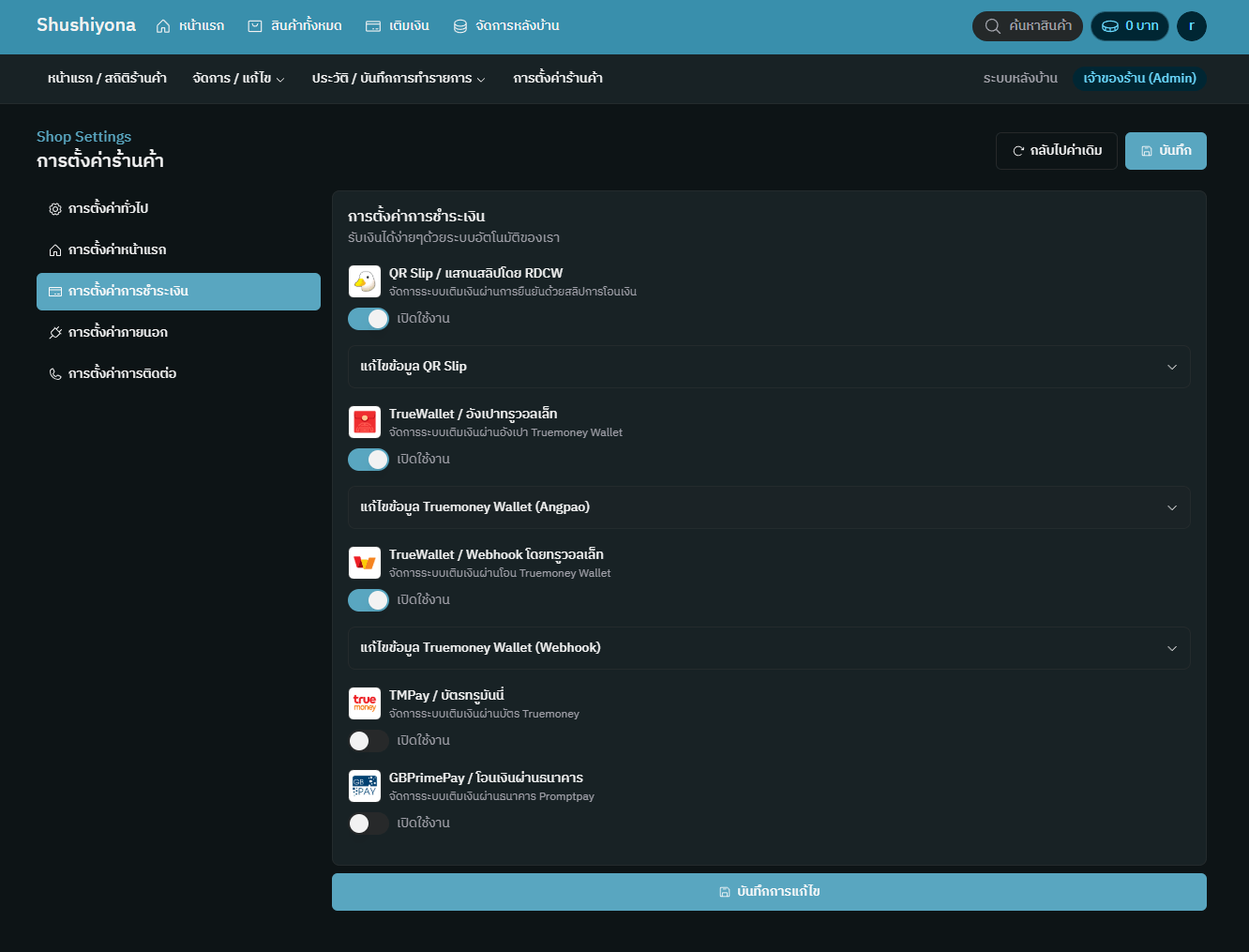Expand Truemoney Wallet (Webhook) edit section
Screen dimensions: 1249x952
point(769,648)
